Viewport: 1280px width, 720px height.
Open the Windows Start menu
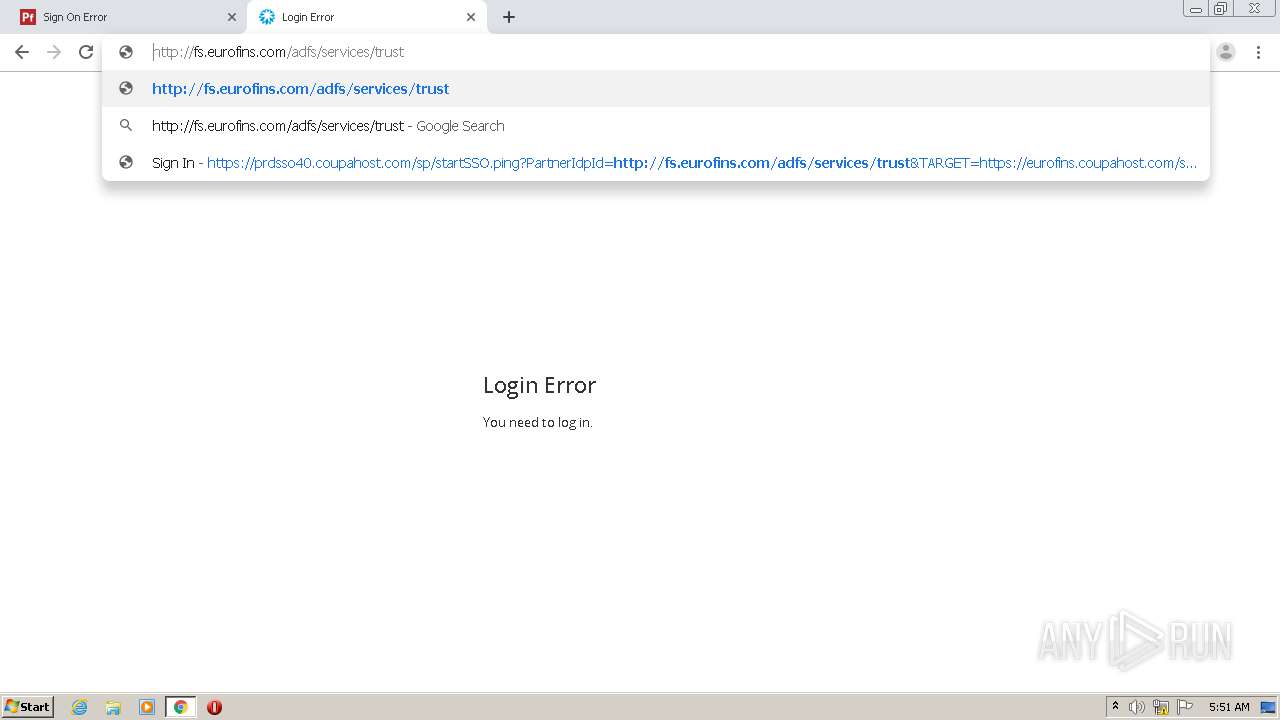tap(28, 707)
